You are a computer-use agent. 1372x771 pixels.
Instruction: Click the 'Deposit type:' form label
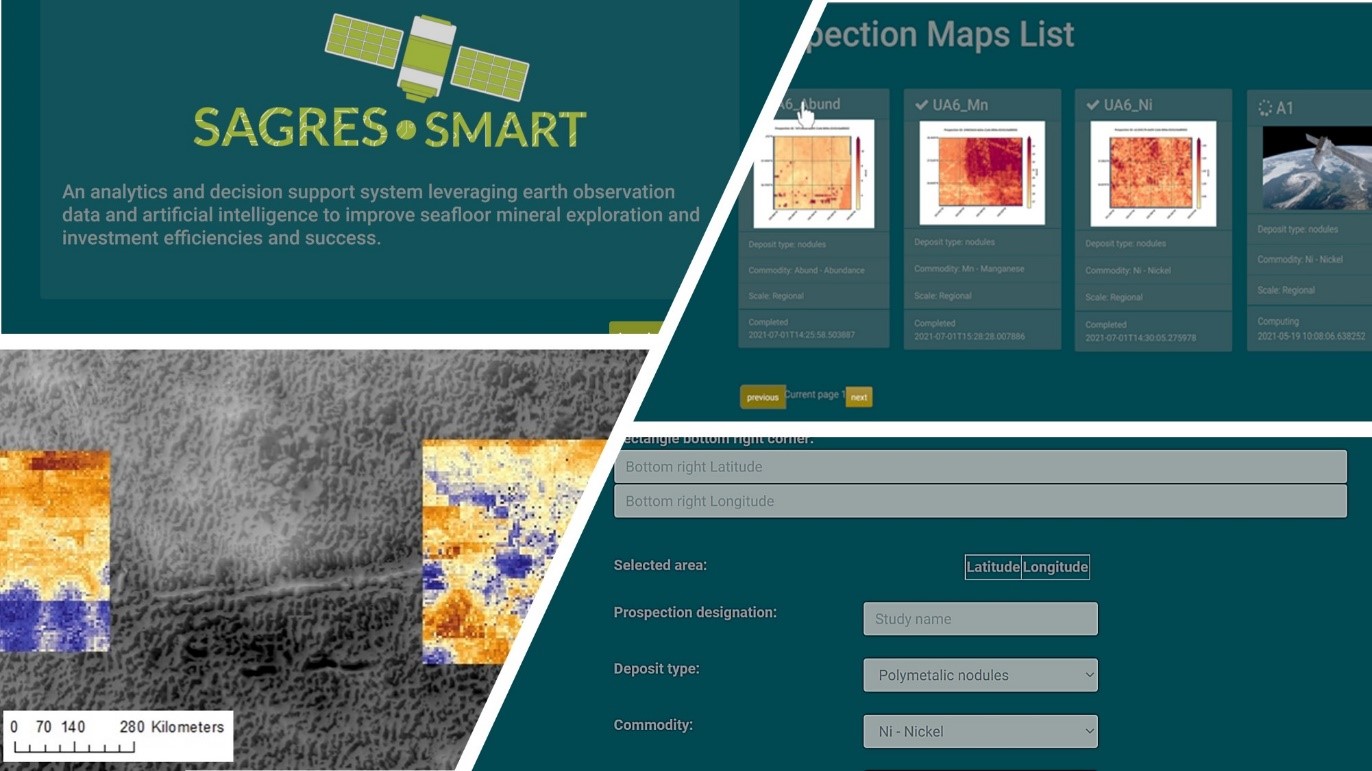tap(656, 669)
